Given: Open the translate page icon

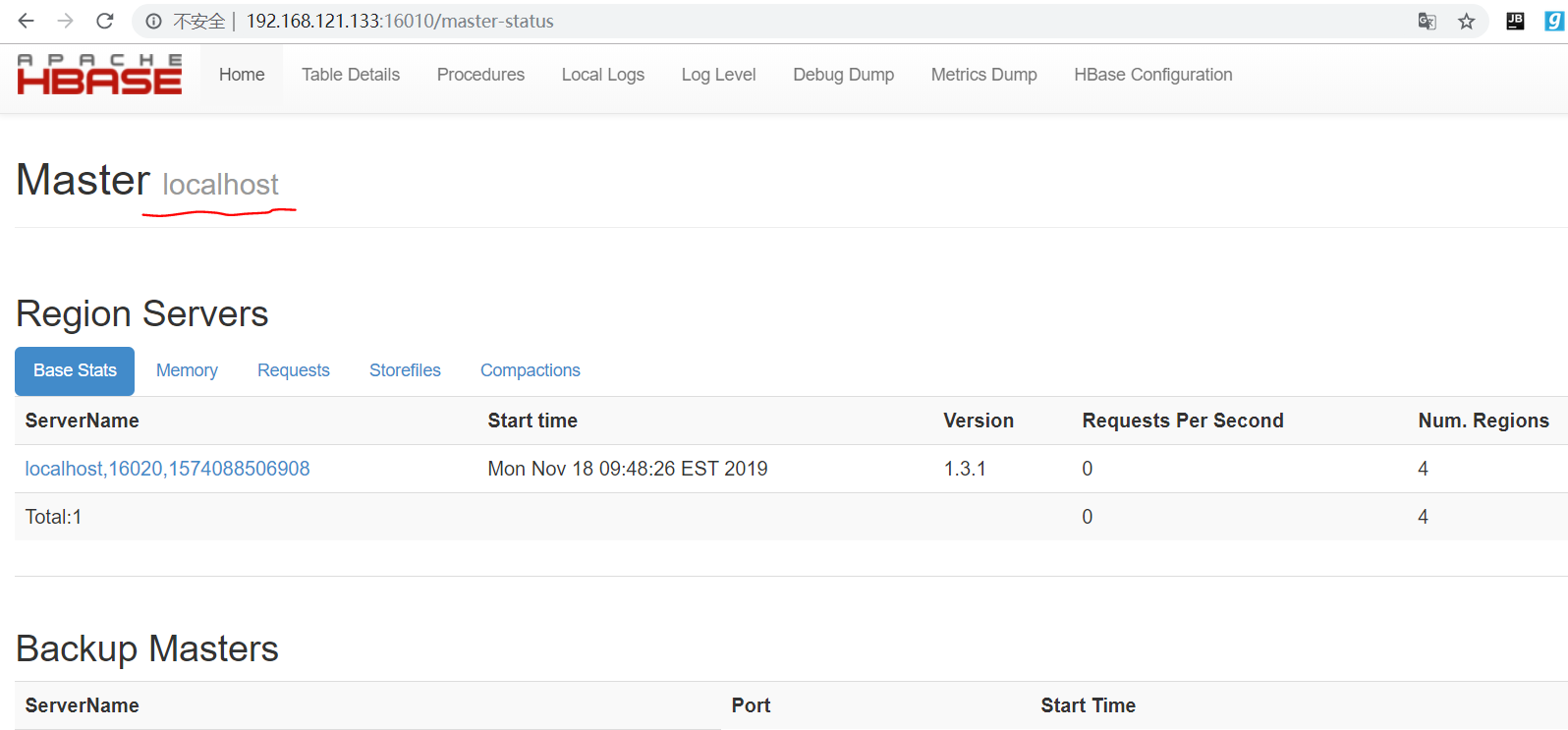Looking at the screenshot, I should click(1427, 21).
